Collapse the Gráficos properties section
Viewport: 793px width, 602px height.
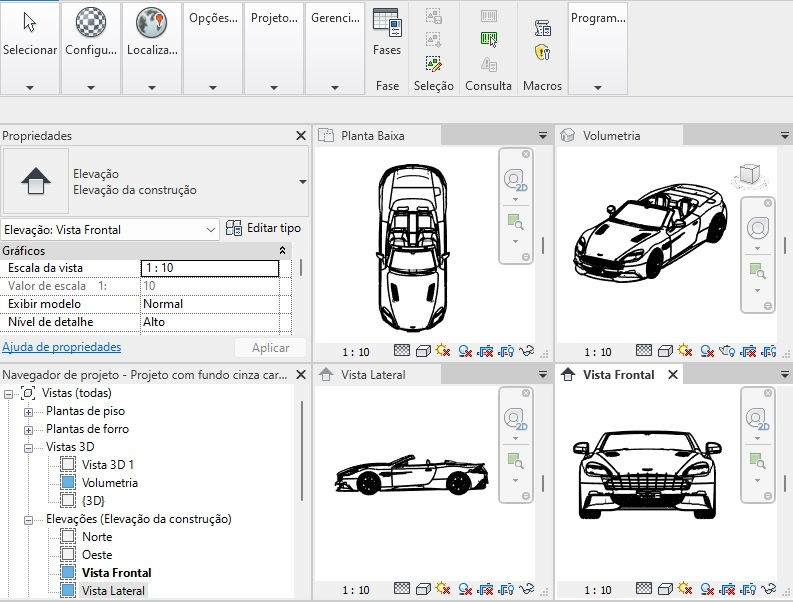click(x=282, y=250)
